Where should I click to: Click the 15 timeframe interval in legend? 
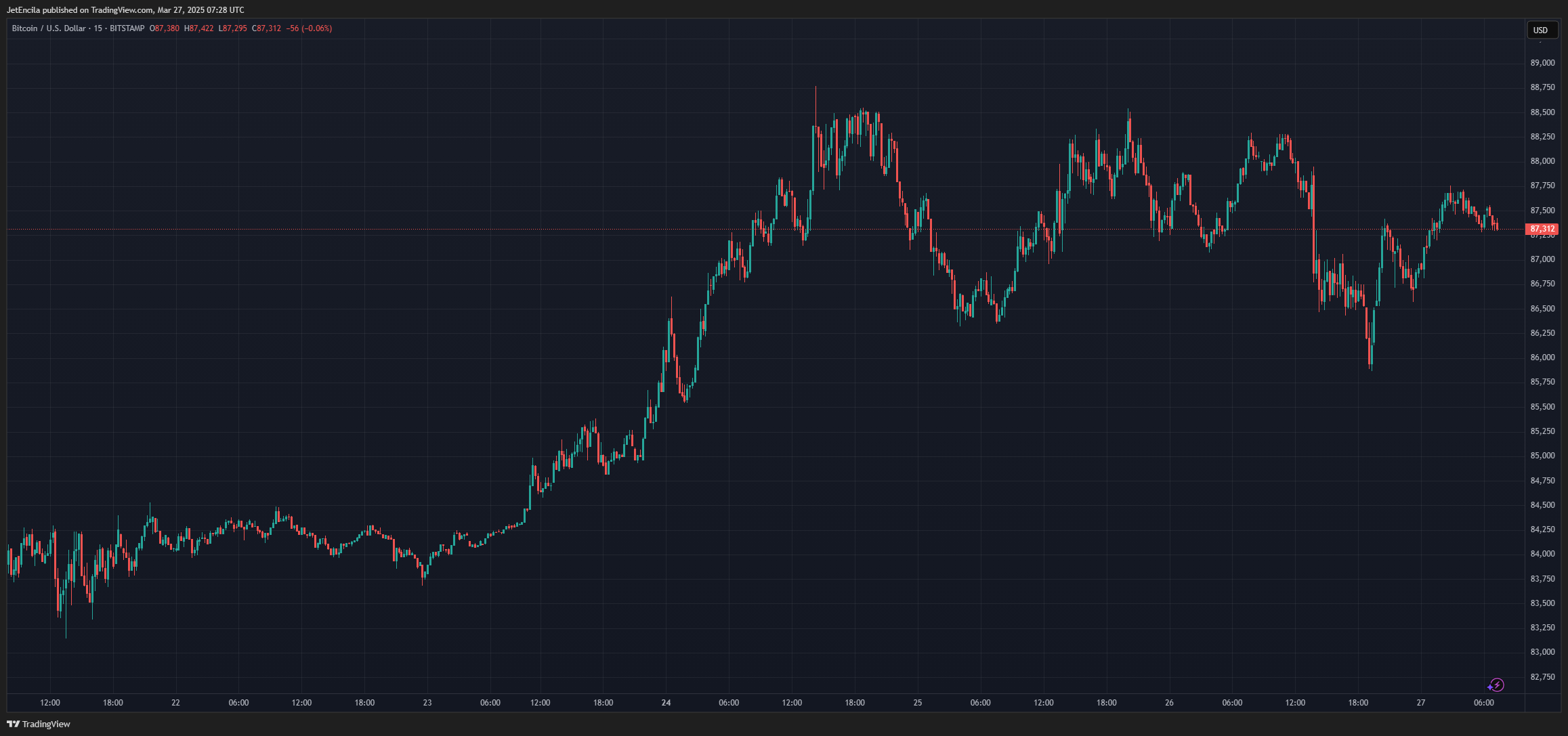pyautogui.click(x=98, y=28)
